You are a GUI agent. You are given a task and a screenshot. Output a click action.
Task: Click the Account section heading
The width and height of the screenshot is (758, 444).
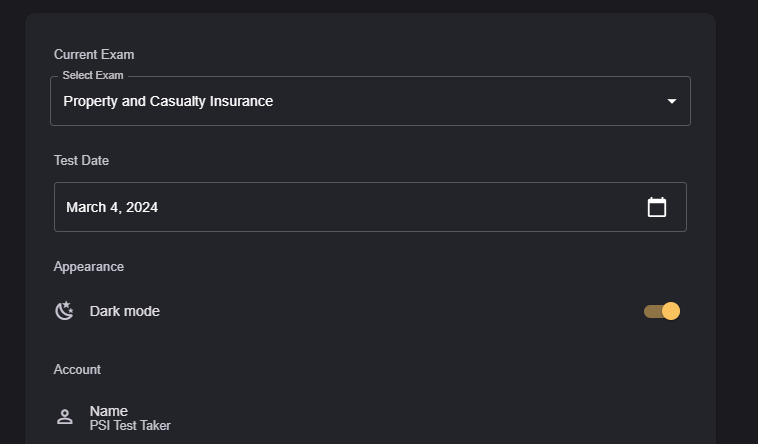pyautogui.click(x=78, y=370)
